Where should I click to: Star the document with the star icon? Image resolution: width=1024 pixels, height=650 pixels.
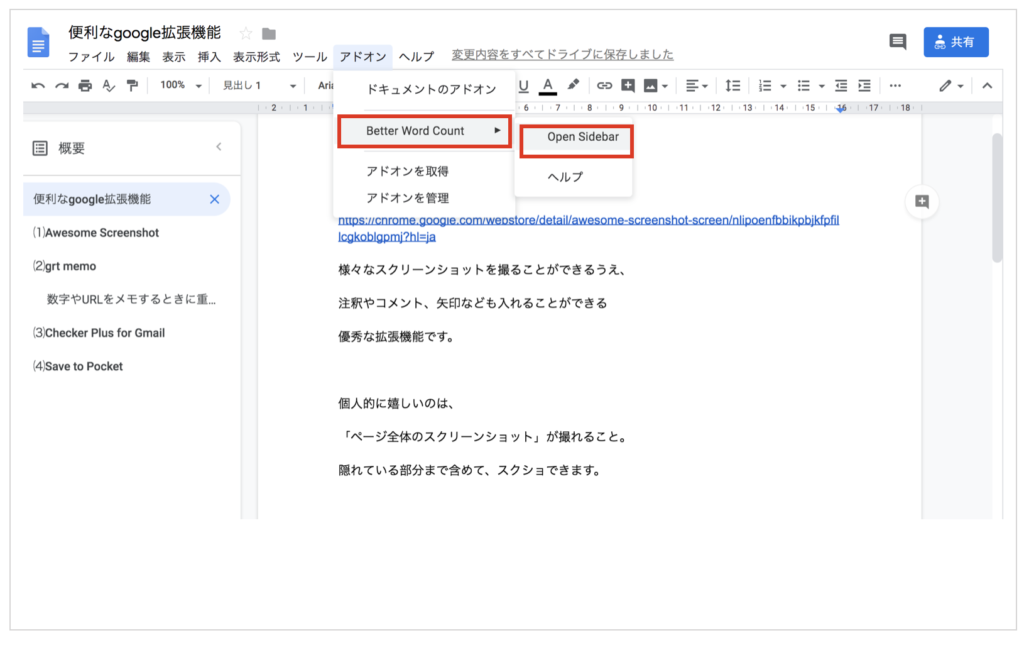(246, 33)
